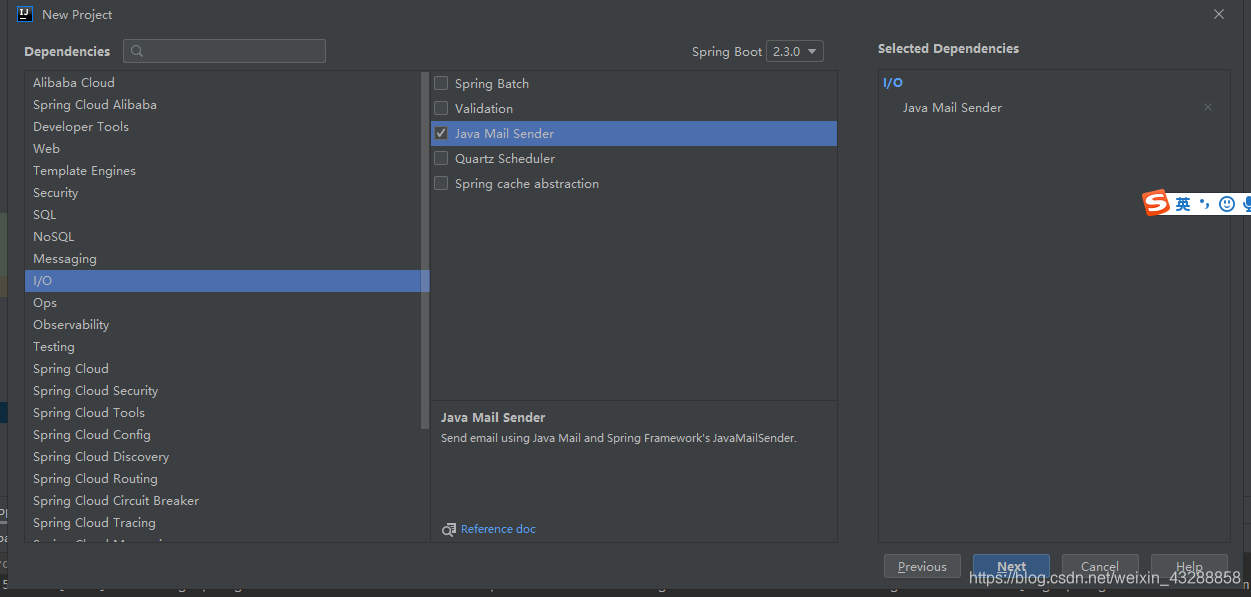Select the Spring Cloud Discovery category
The height and width of the screenshot is (597, 1251).
point(226,456)
